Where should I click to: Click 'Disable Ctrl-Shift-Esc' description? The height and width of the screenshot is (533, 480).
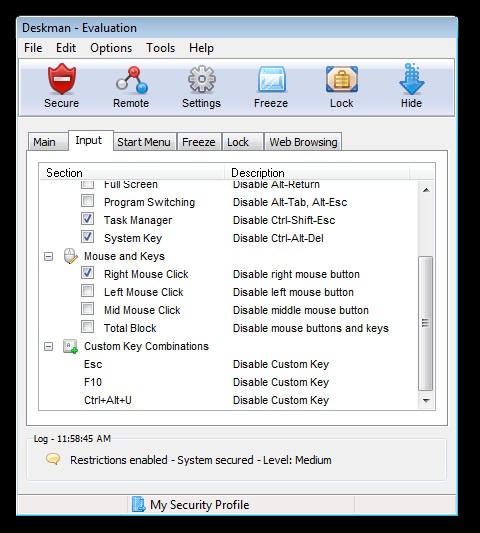pos(284,220)
